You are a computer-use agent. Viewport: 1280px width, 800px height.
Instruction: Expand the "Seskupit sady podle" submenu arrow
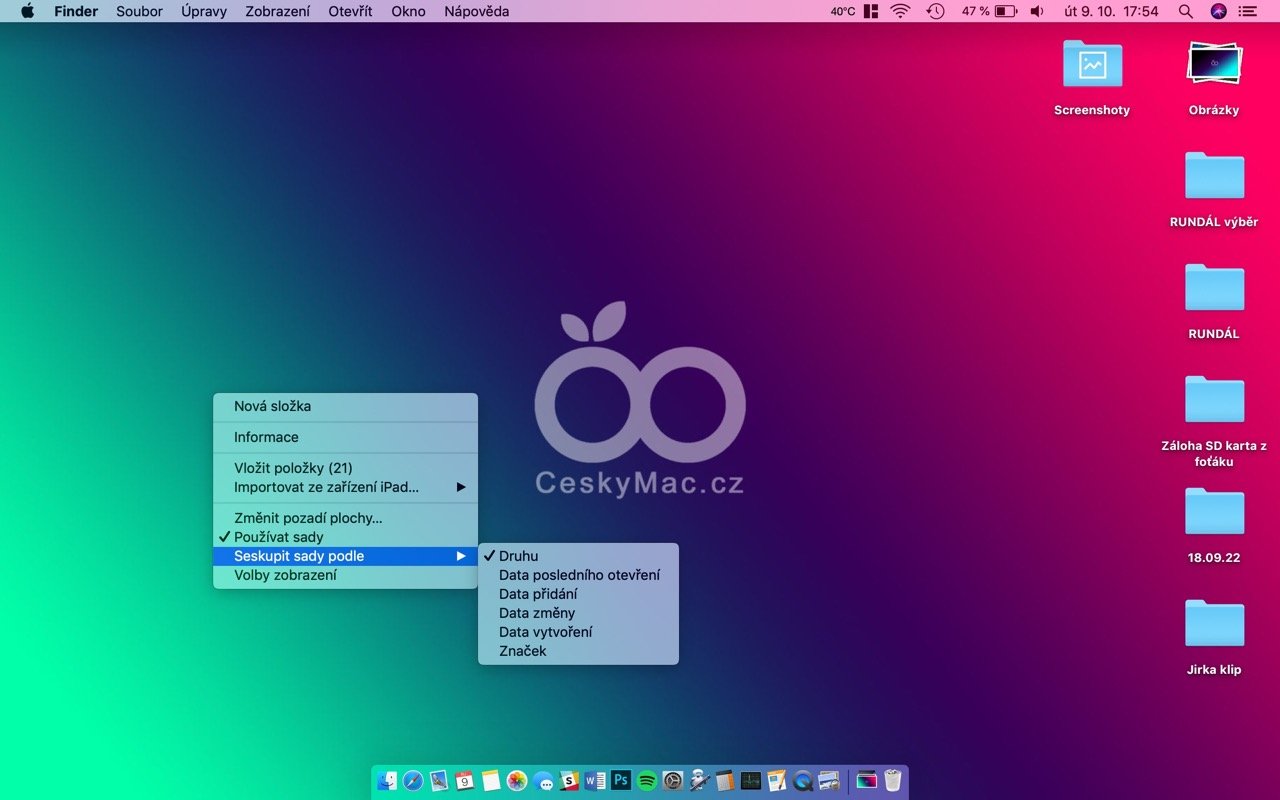461,556
